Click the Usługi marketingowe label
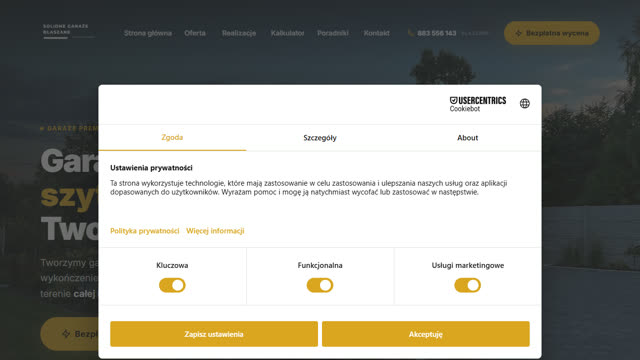This screenshot has height=360, width=640. 468,265
